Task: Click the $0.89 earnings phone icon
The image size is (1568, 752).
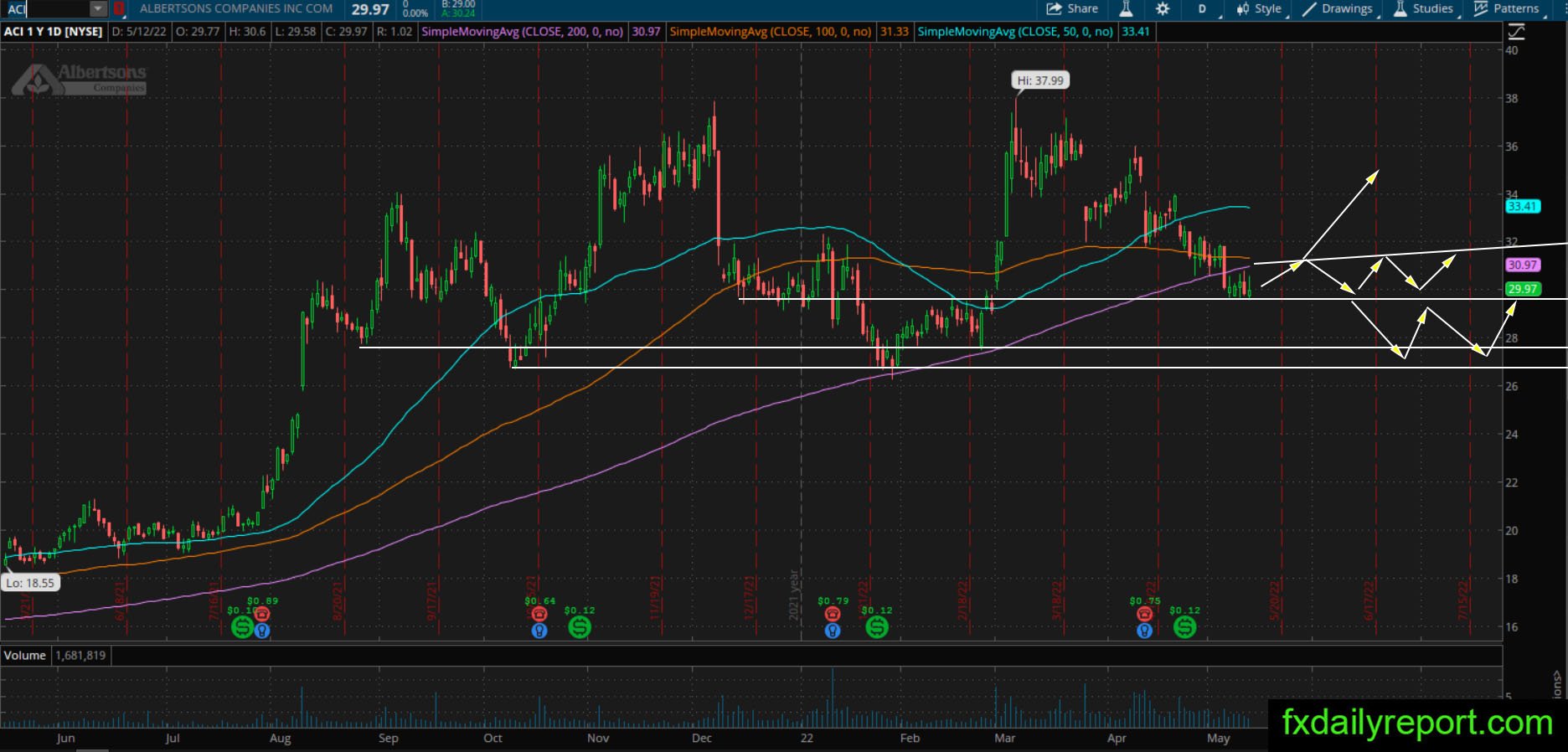Action: point(262,615)
